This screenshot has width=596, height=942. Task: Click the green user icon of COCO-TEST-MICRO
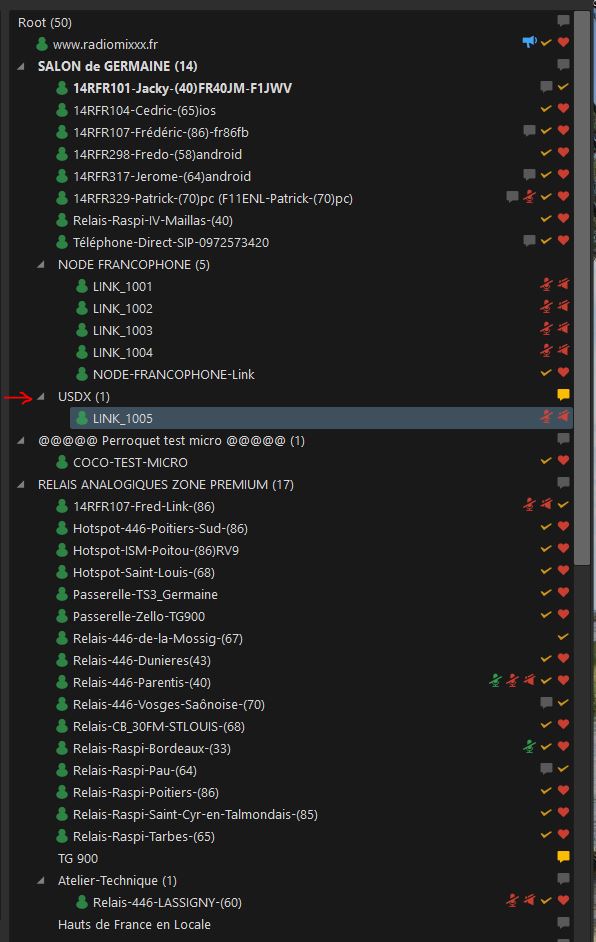click(x=62, y=462)
